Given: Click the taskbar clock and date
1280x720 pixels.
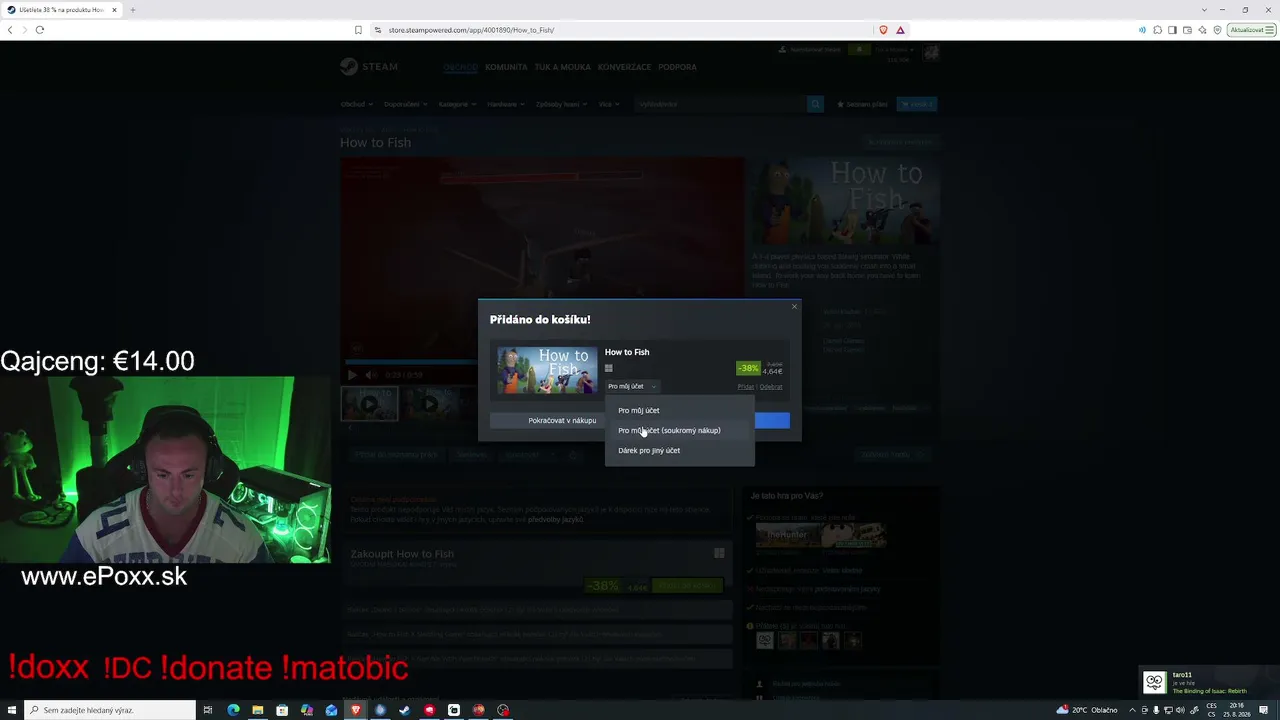Looking at the screenshot, I should pos(1238,710).
